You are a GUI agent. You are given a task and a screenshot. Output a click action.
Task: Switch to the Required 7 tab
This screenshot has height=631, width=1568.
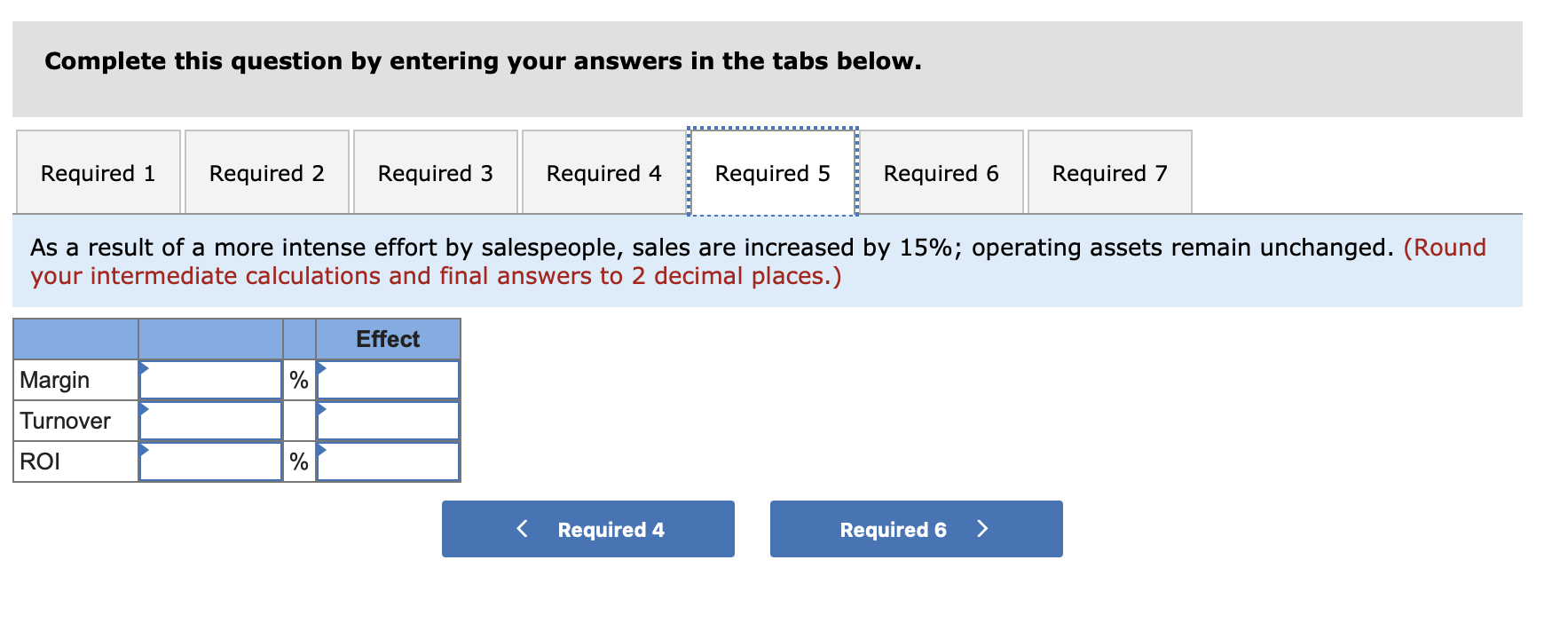click(1110, 172)
